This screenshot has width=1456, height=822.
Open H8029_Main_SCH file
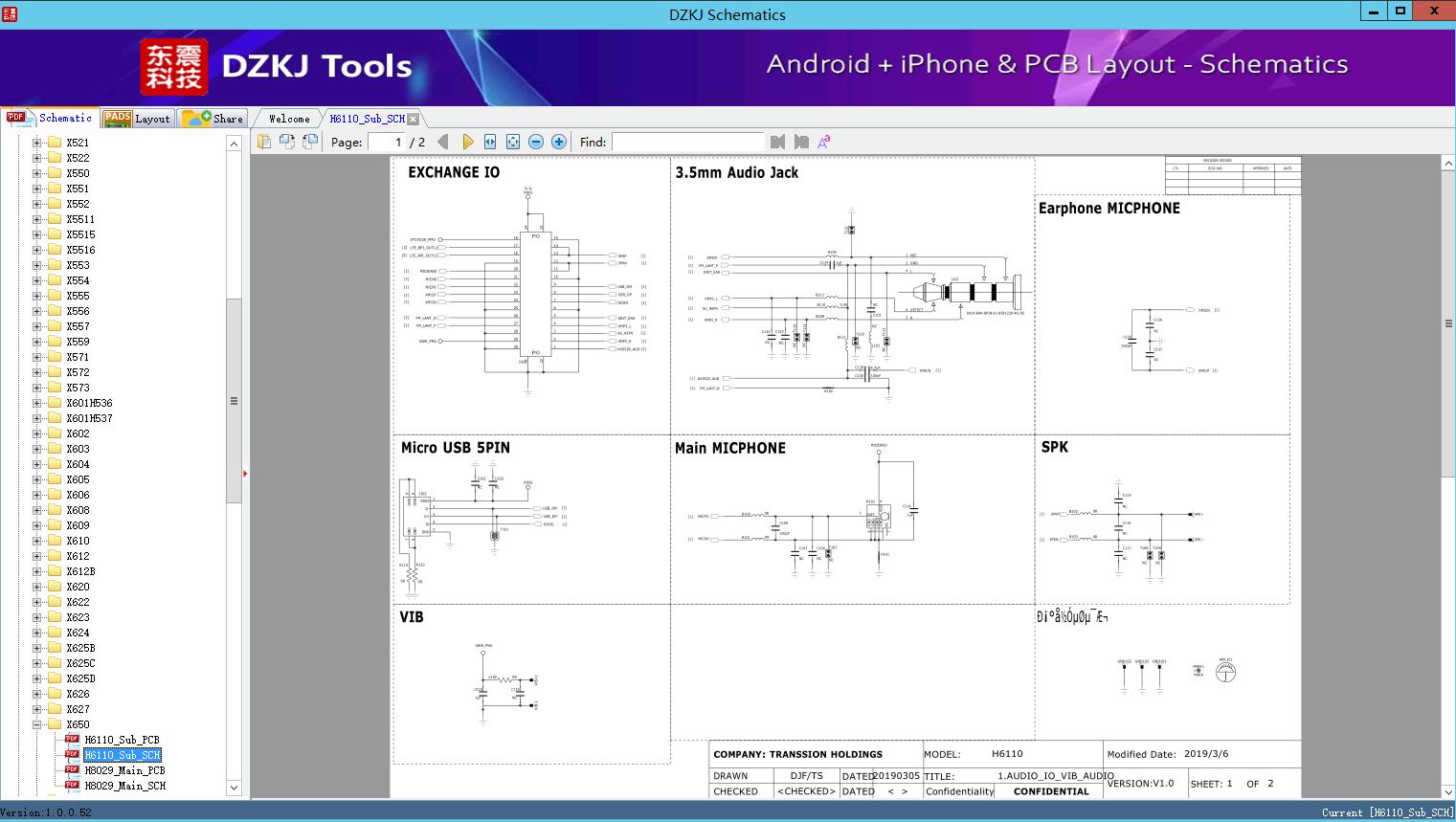(124, 786)
